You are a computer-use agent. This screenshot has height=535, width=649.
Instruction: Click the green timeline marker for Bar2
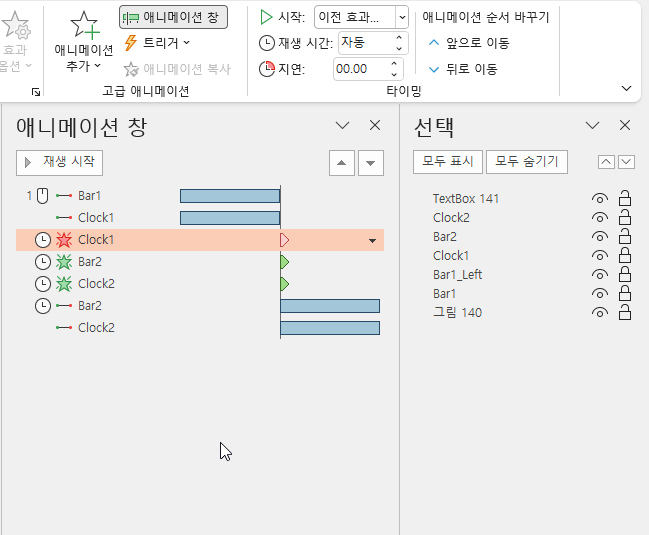pyautogui.click(x=284, y=262)
